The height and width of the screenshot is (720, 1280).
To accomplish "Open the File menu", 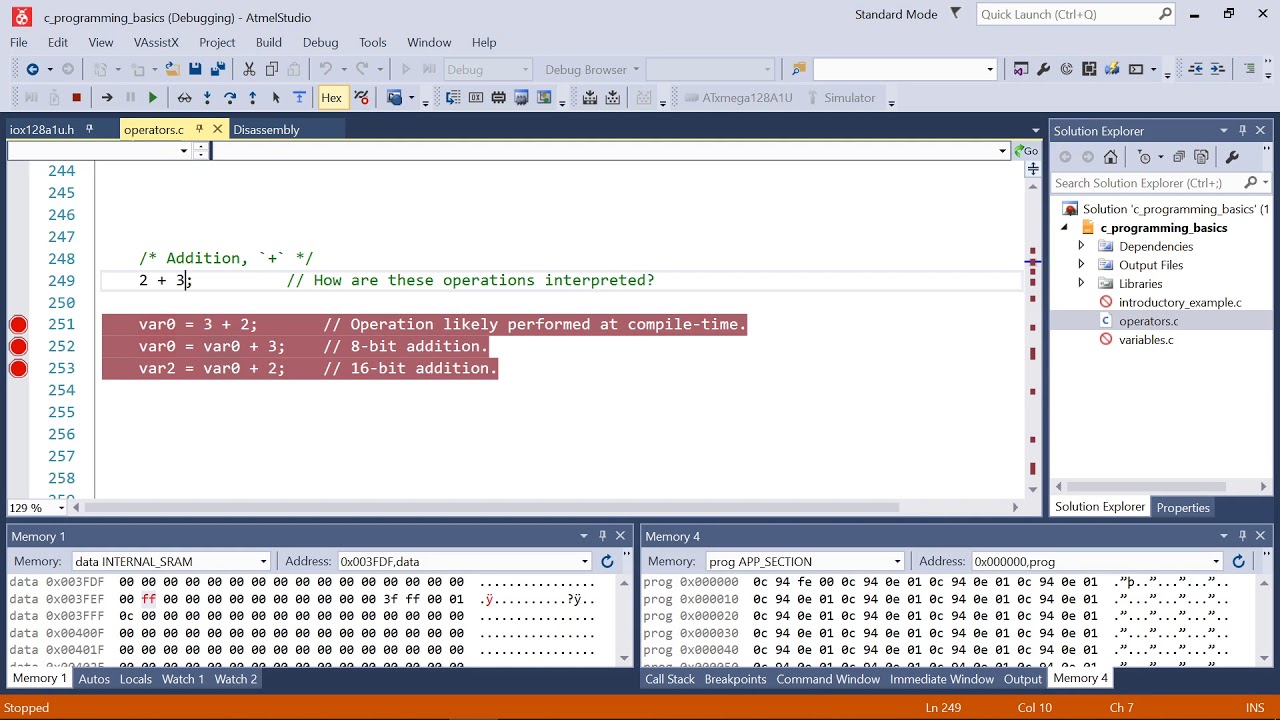I will click(19, 42).
